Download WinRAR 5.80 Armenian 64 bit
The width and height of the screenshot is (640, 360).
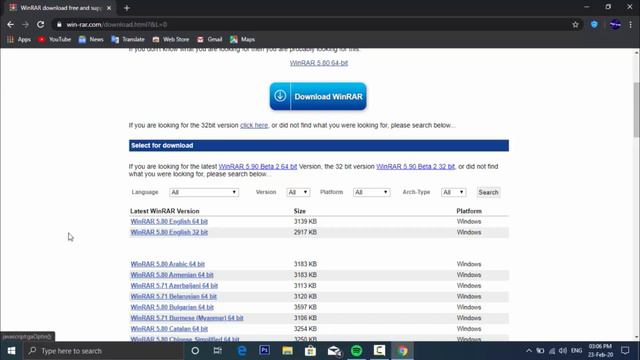(172, 275)
